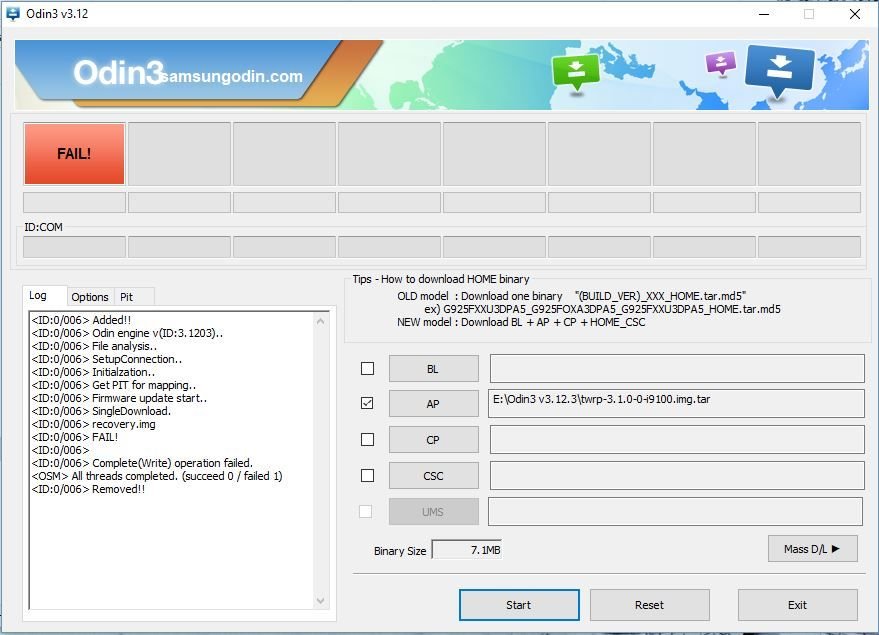Image resolution: width=879 pixels, height=635 pixels.
Task: Click the log line 'SetupConnection..'
Action: [137, 359]
